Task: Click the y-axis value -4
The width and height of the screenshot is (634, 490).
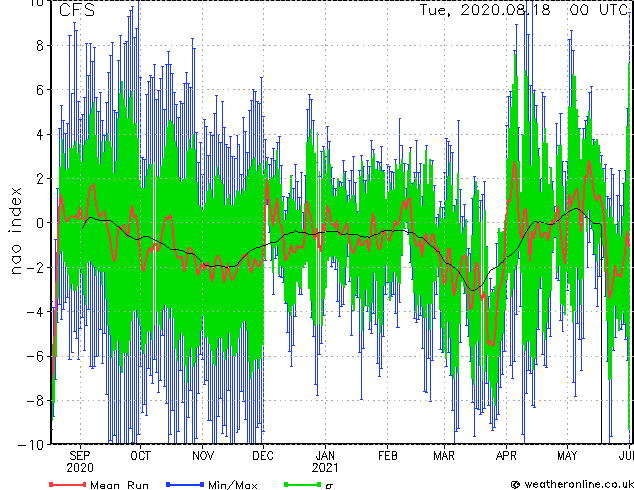Action: coord(35,312)
